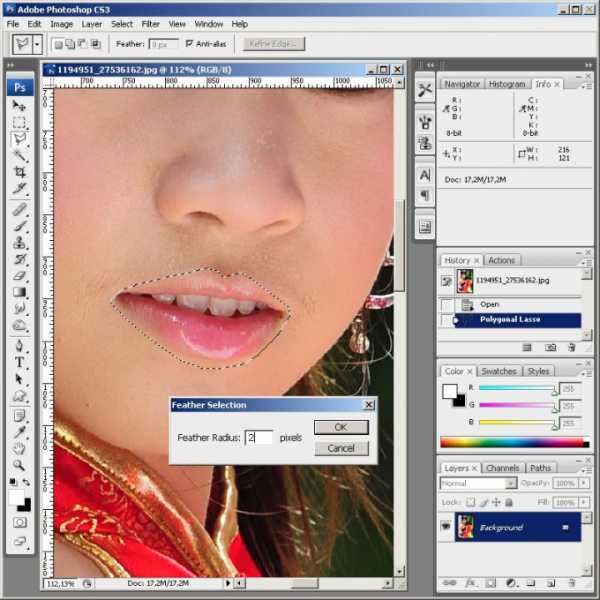Screen dimensions: 600x600
Task: Select the Horizontal Type tool
Action: [19, 361]
